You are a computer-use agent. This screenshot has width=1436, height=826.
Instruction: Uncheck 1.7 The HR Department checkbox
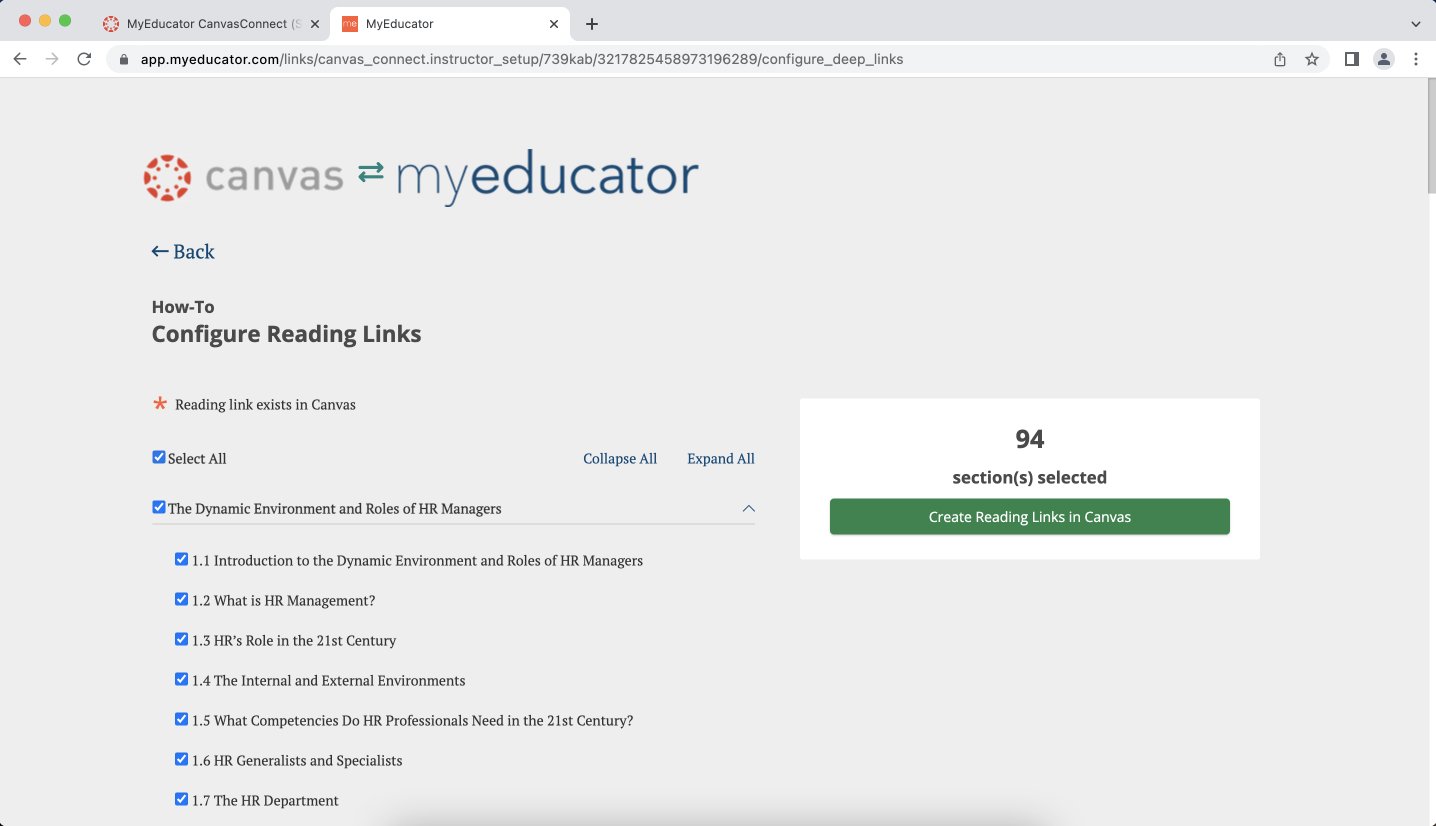(x=181, y=799)
